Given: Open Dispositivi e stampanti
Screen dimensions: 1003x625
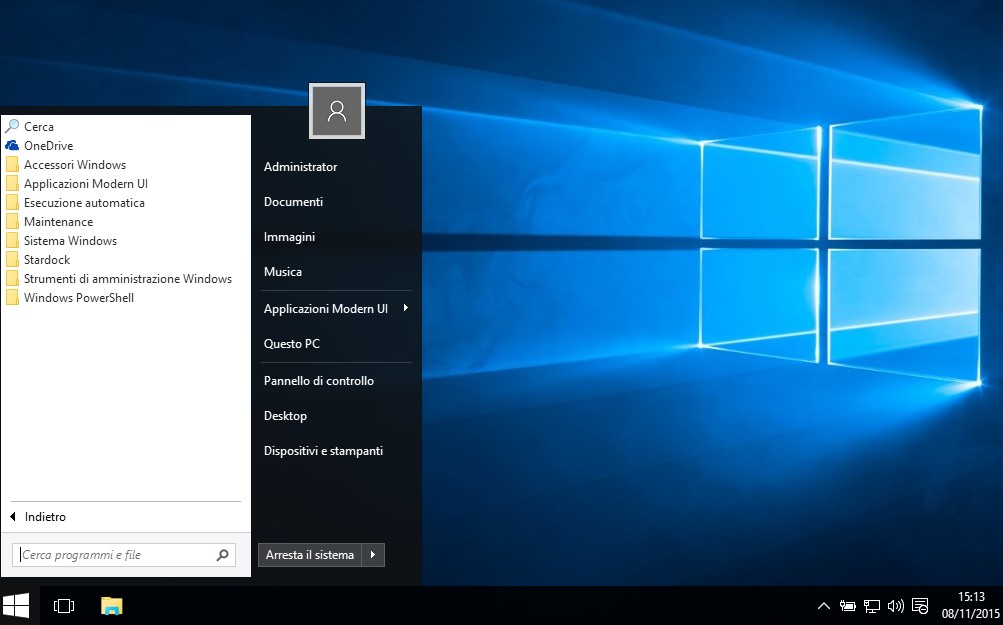Looking at the screenshot, I should coord(323,450).
